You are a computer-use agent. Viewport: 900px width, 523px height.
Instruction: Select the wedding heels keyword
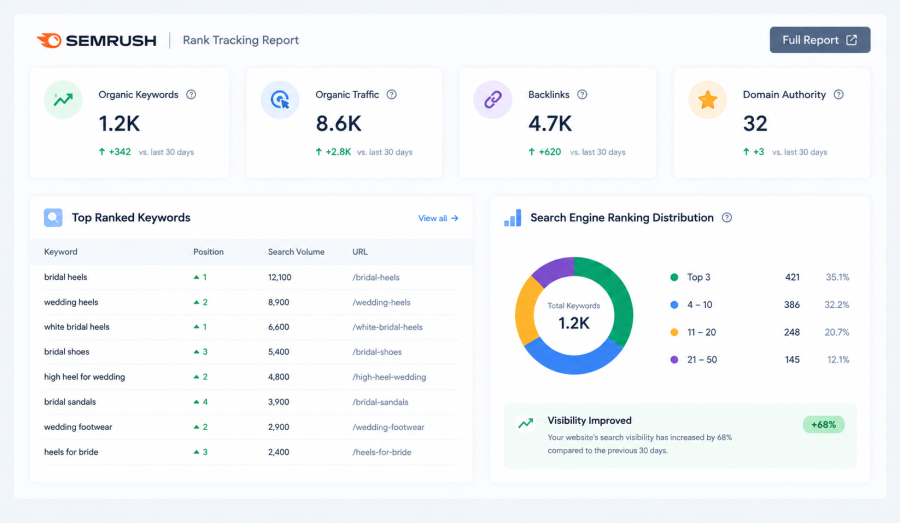coord(71,303)
